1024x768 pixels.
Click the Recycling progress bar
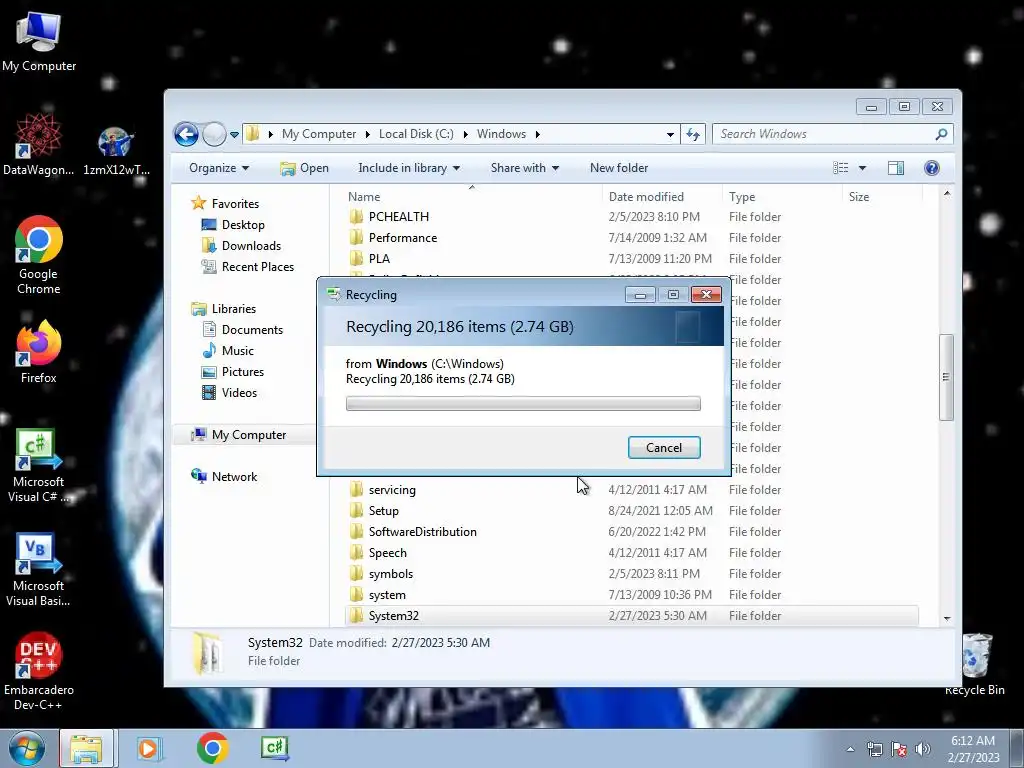click(523, 404)
